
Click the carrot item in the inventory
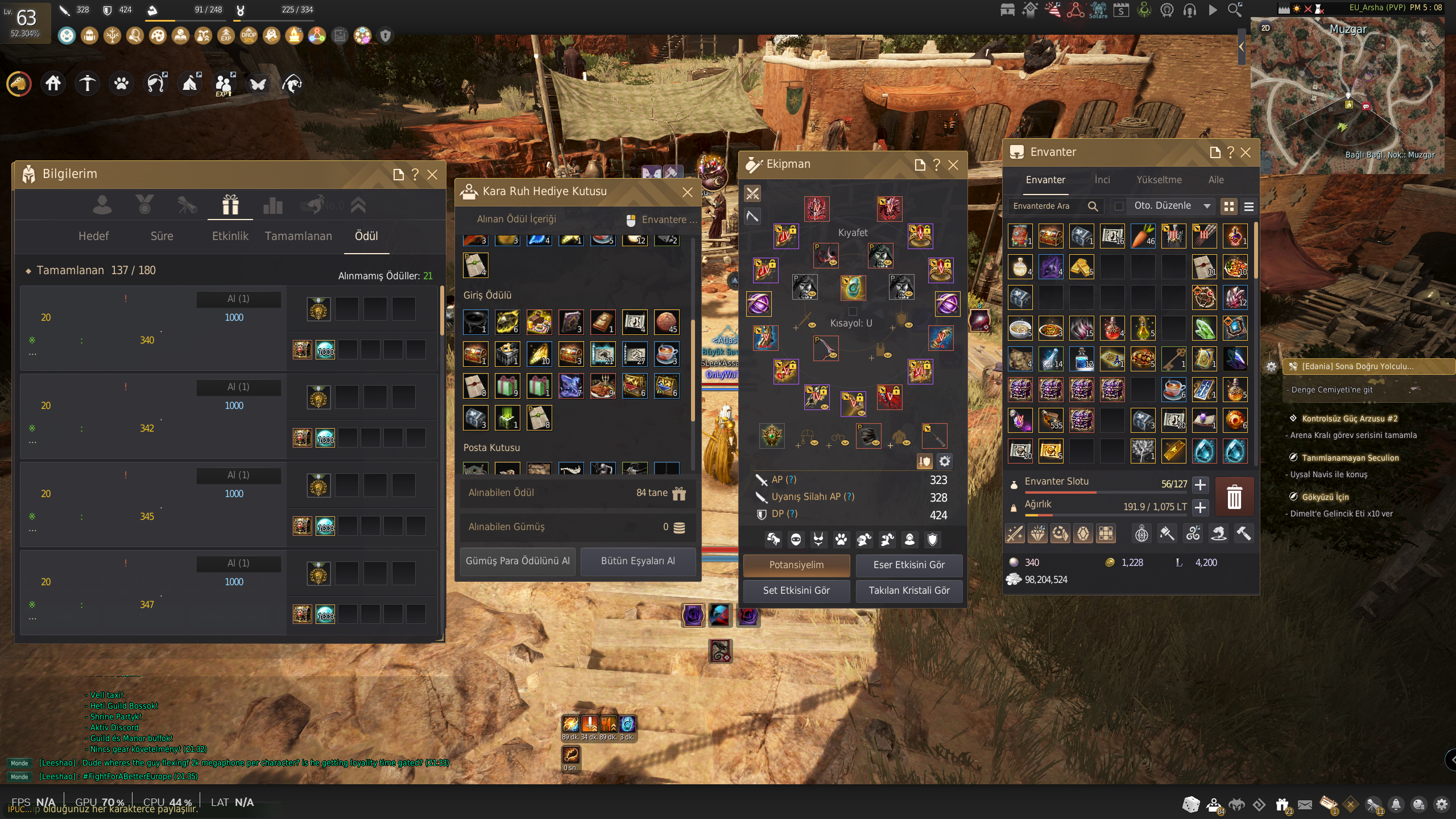[x=1143, y=235]
